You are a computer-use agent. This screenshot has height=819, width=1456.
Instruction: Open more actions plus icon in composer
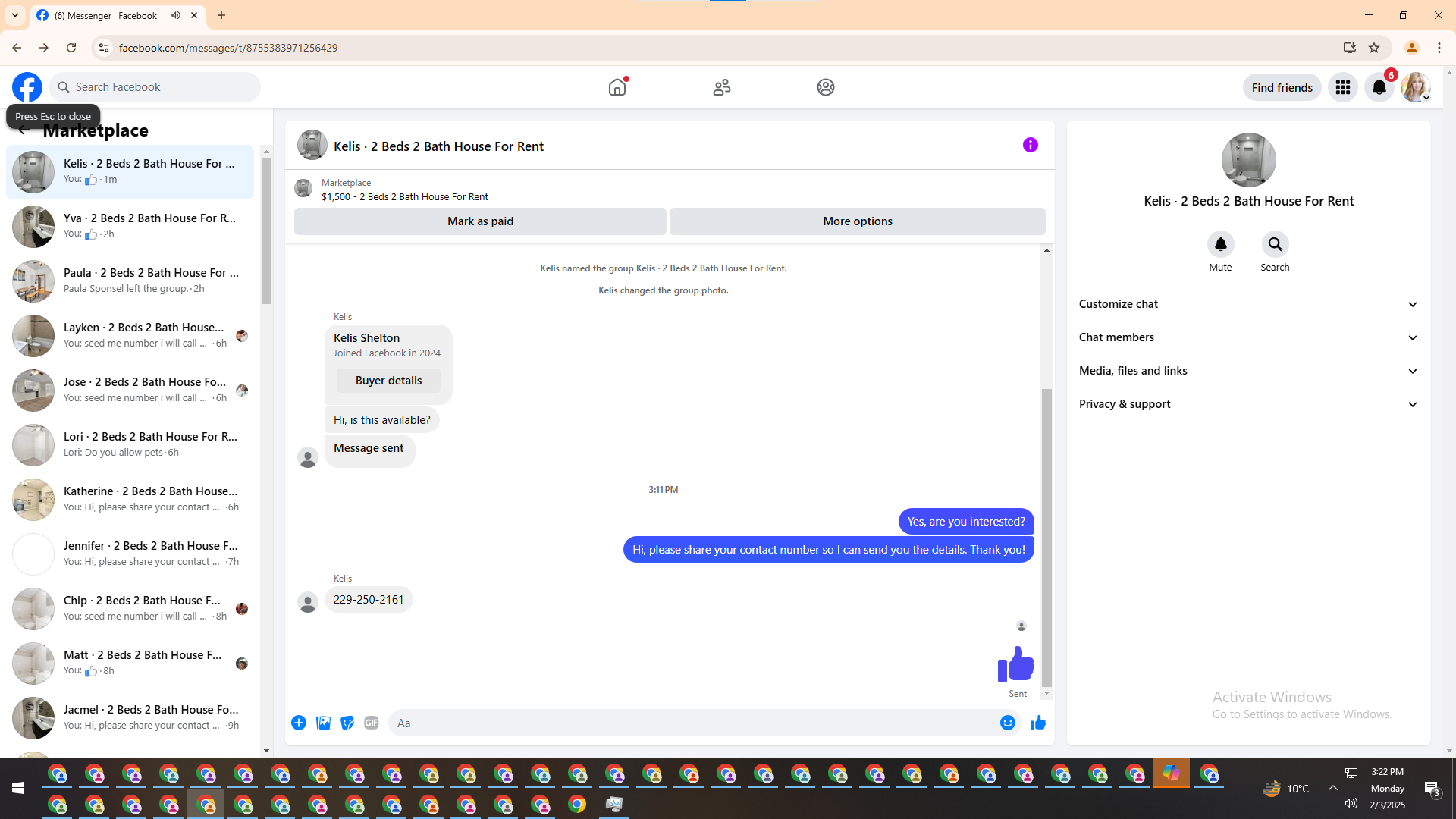[299, 723]
